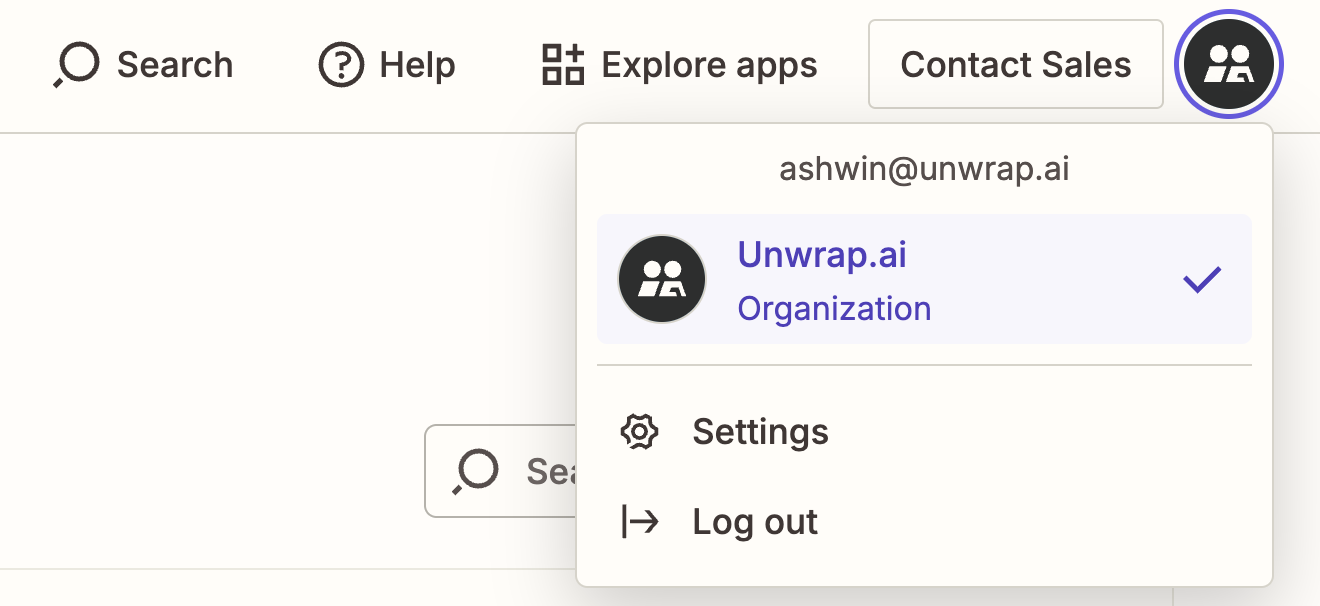The height and width of the screenshot is (606, 1320).
Task: Open the account dropdown via the avatar button
Action: (1229, 63)
